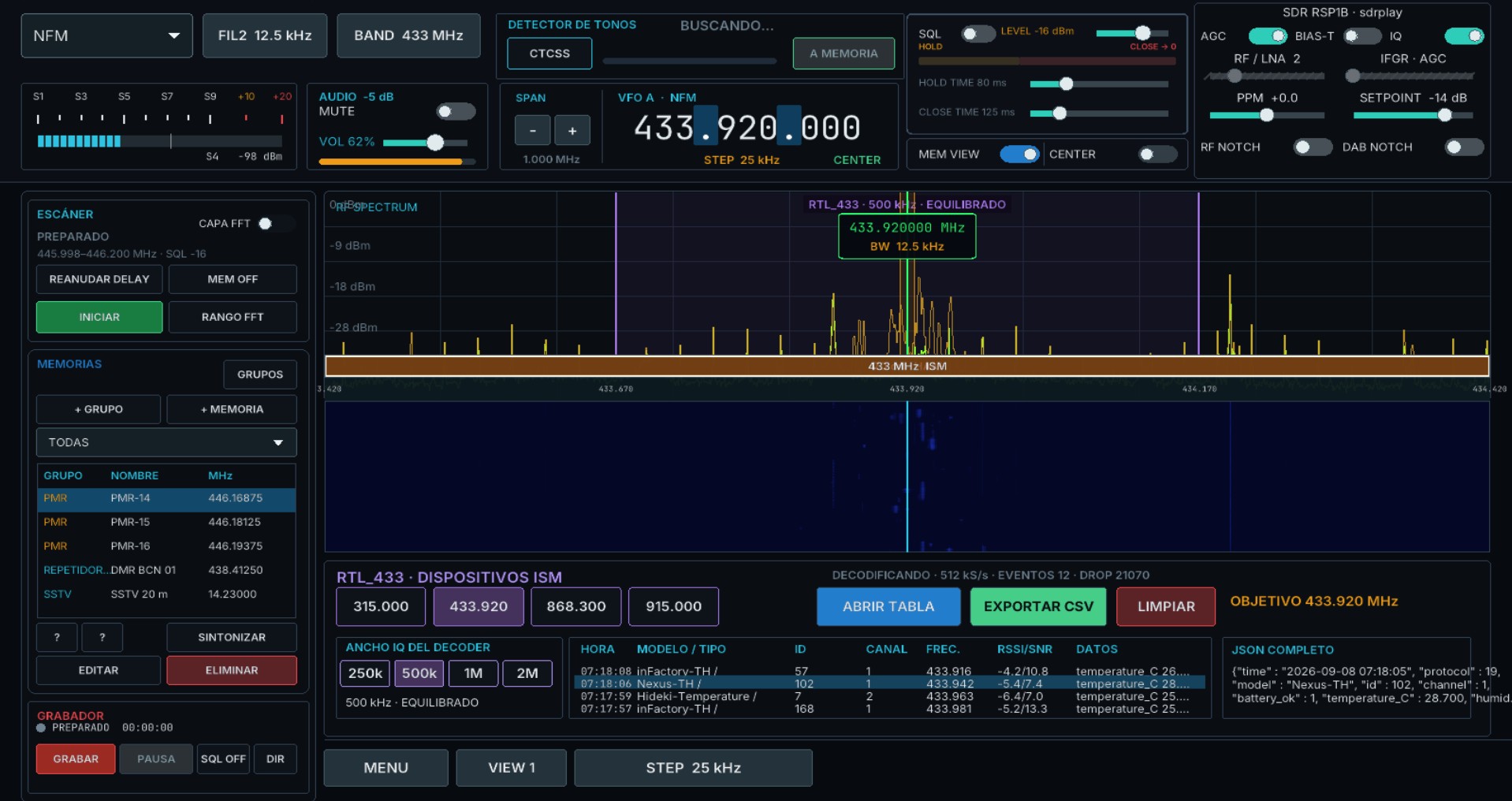Open the TODAS group filter dropdown
The height and width of the screenshot is (801, 1512).
166,442
